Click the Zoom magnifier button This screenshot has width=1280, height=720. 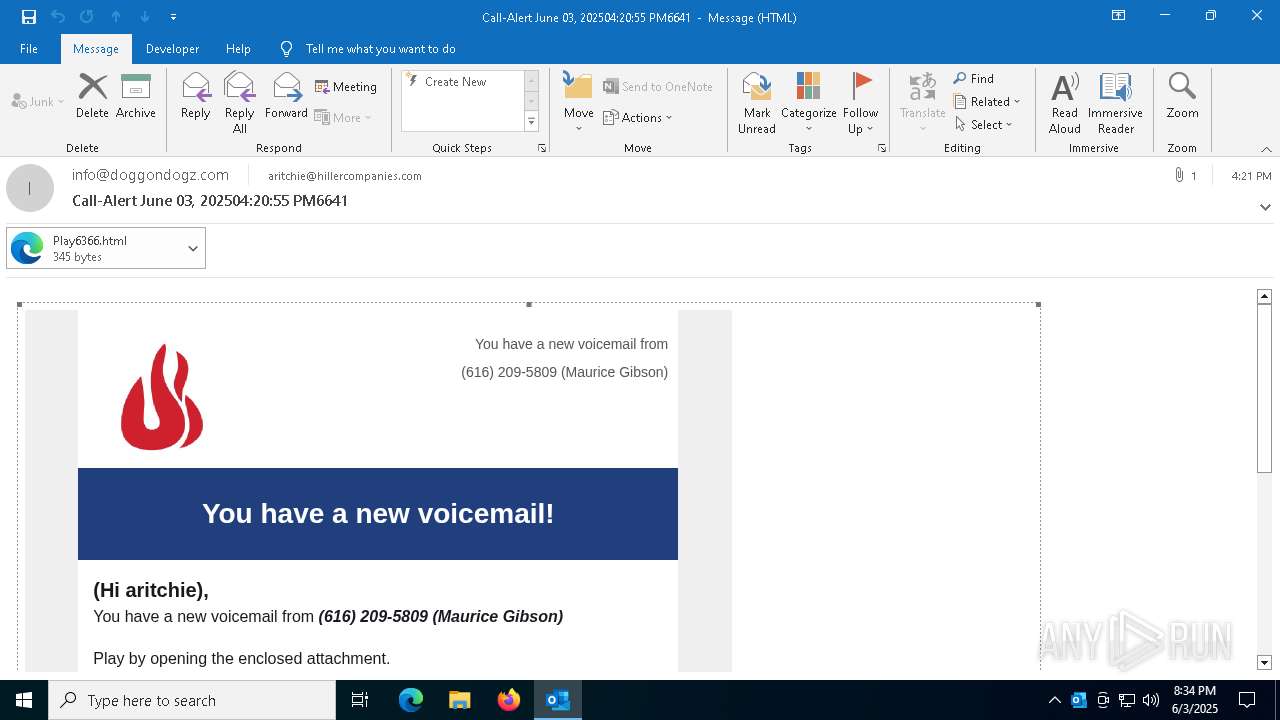[x=1182, y=97]
